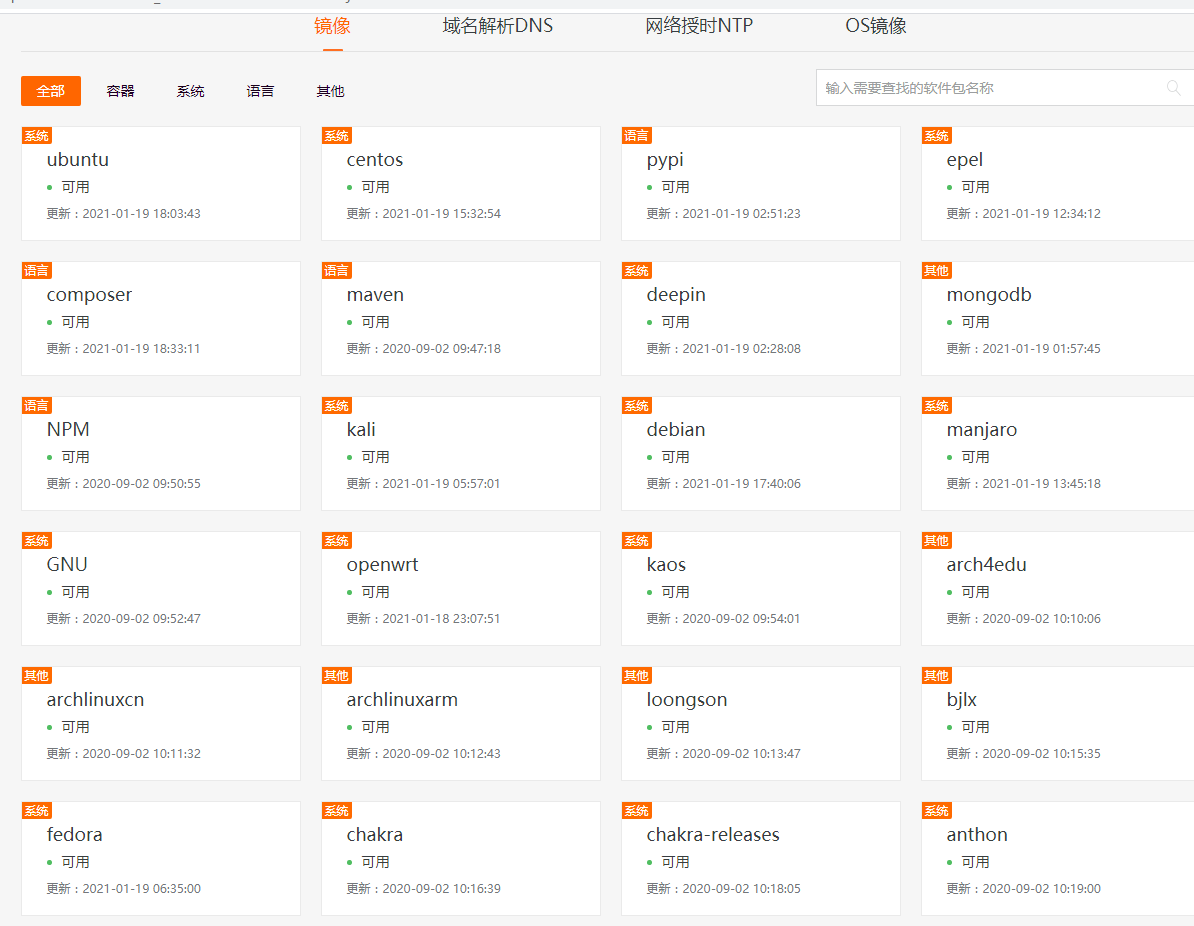Open the centos mirror card

(461, 184)
